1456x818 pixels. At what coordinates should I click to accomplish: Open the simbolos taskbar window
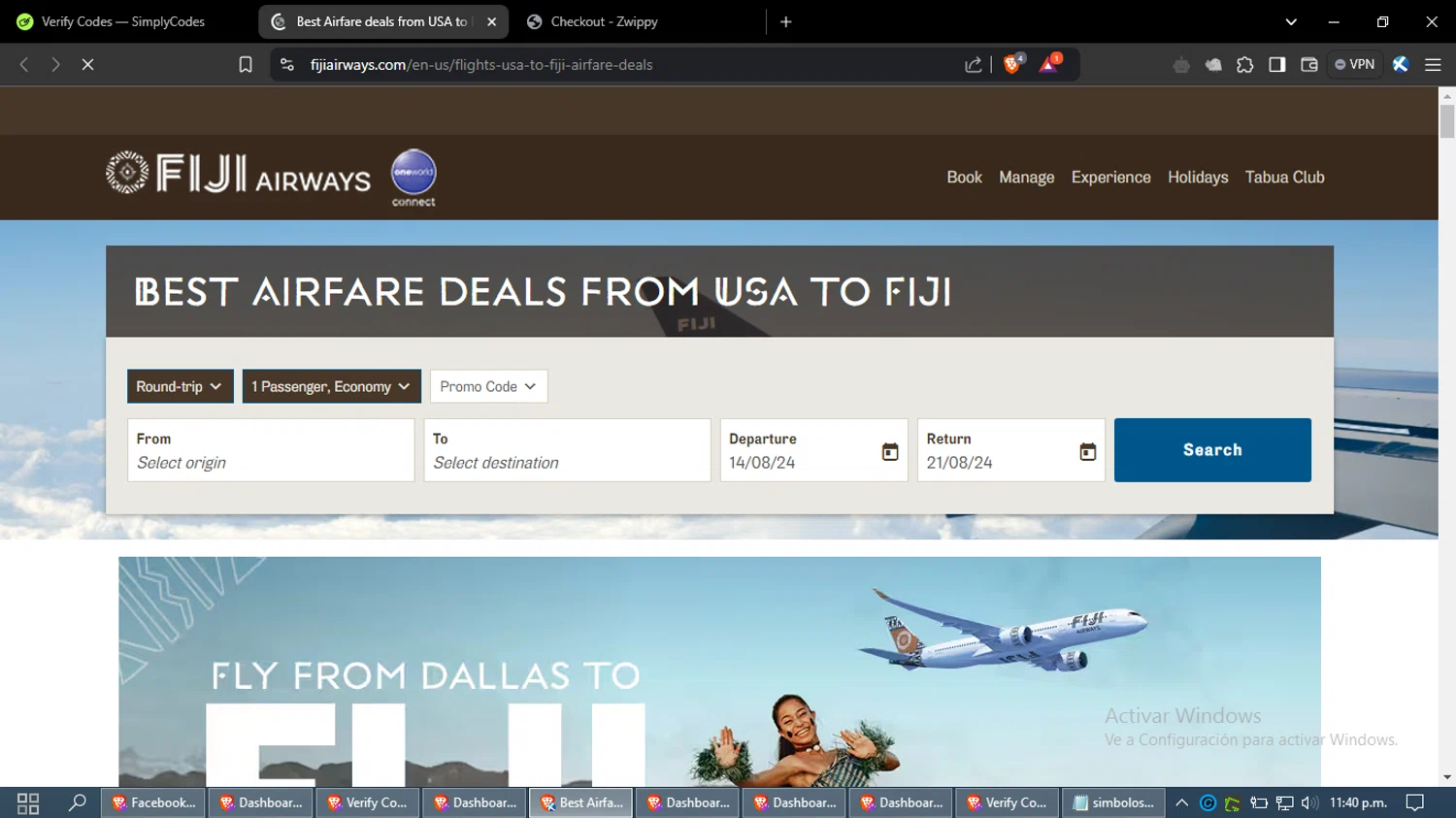click(1114, 802)
